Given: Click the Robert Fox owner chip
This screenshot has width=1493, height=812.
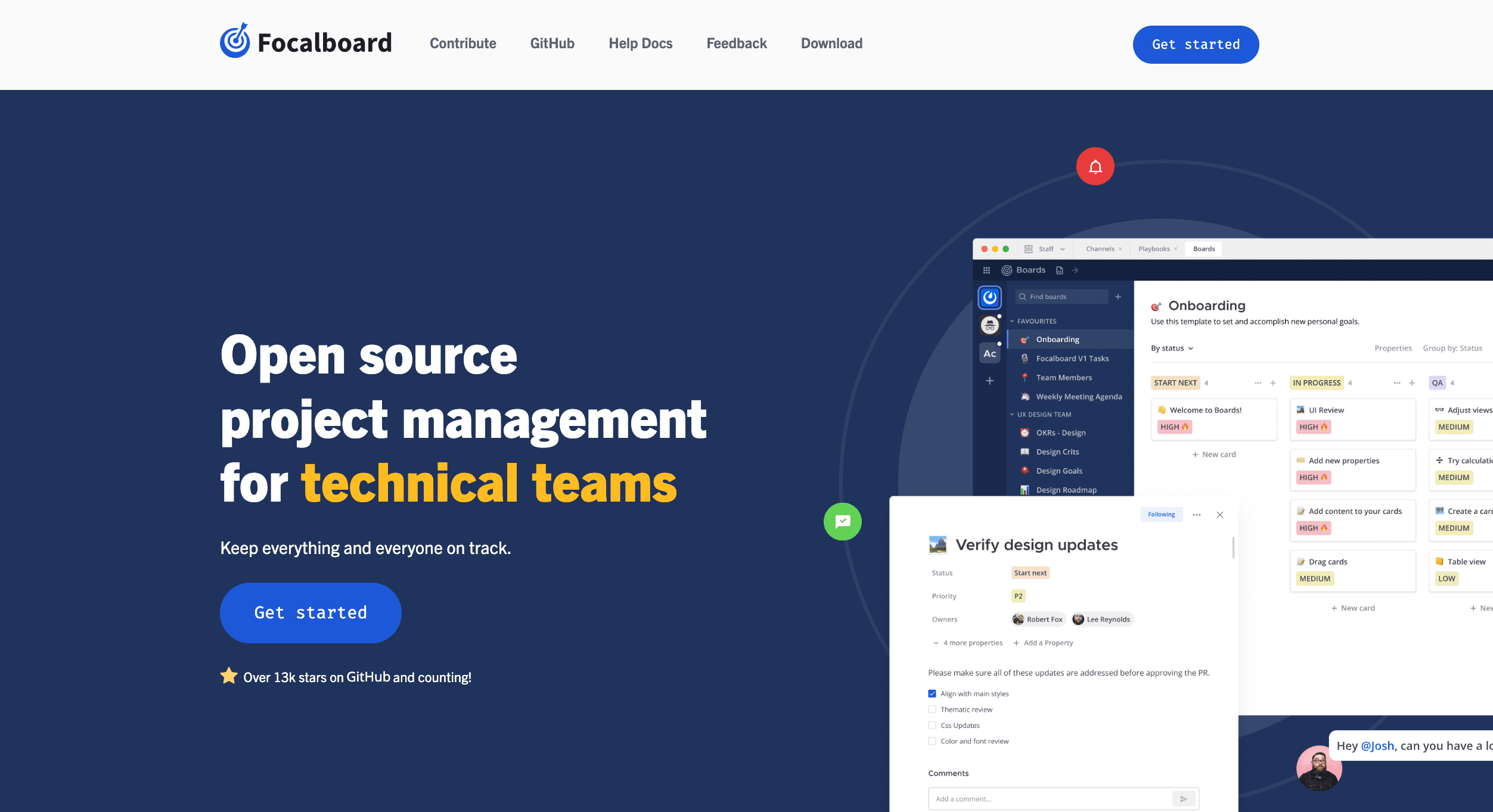Looking at the screenshot, I should coord(1038,620).
